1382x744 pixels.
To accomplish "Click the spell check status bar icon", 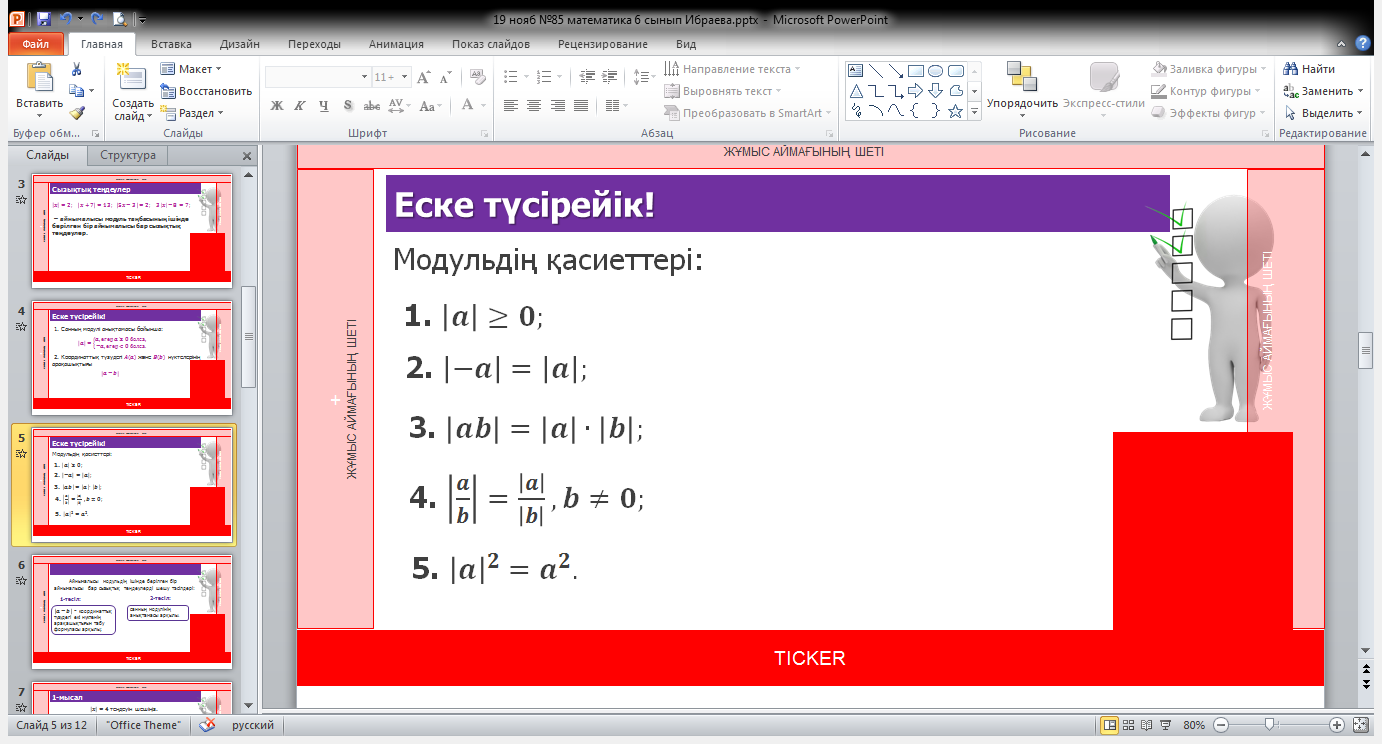I will tap(208, 725).
